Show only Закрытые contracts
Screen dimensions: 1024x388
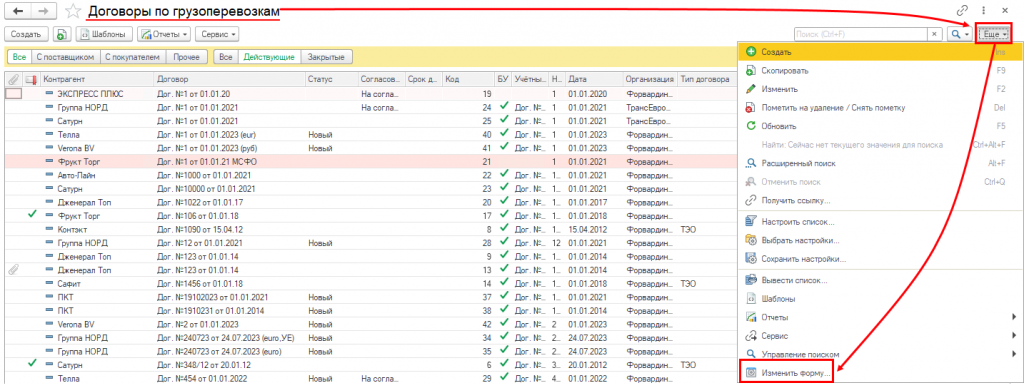[x=327, y=57]
